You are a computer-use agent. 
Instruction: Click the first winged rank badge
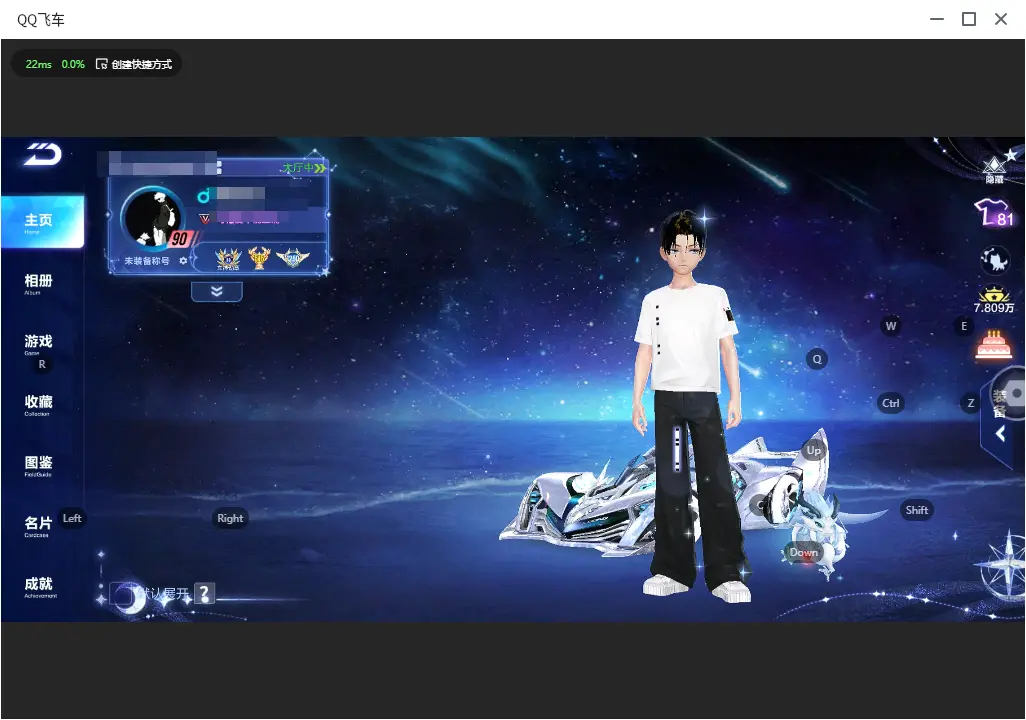pyautogui.click(x=228, y=259)
